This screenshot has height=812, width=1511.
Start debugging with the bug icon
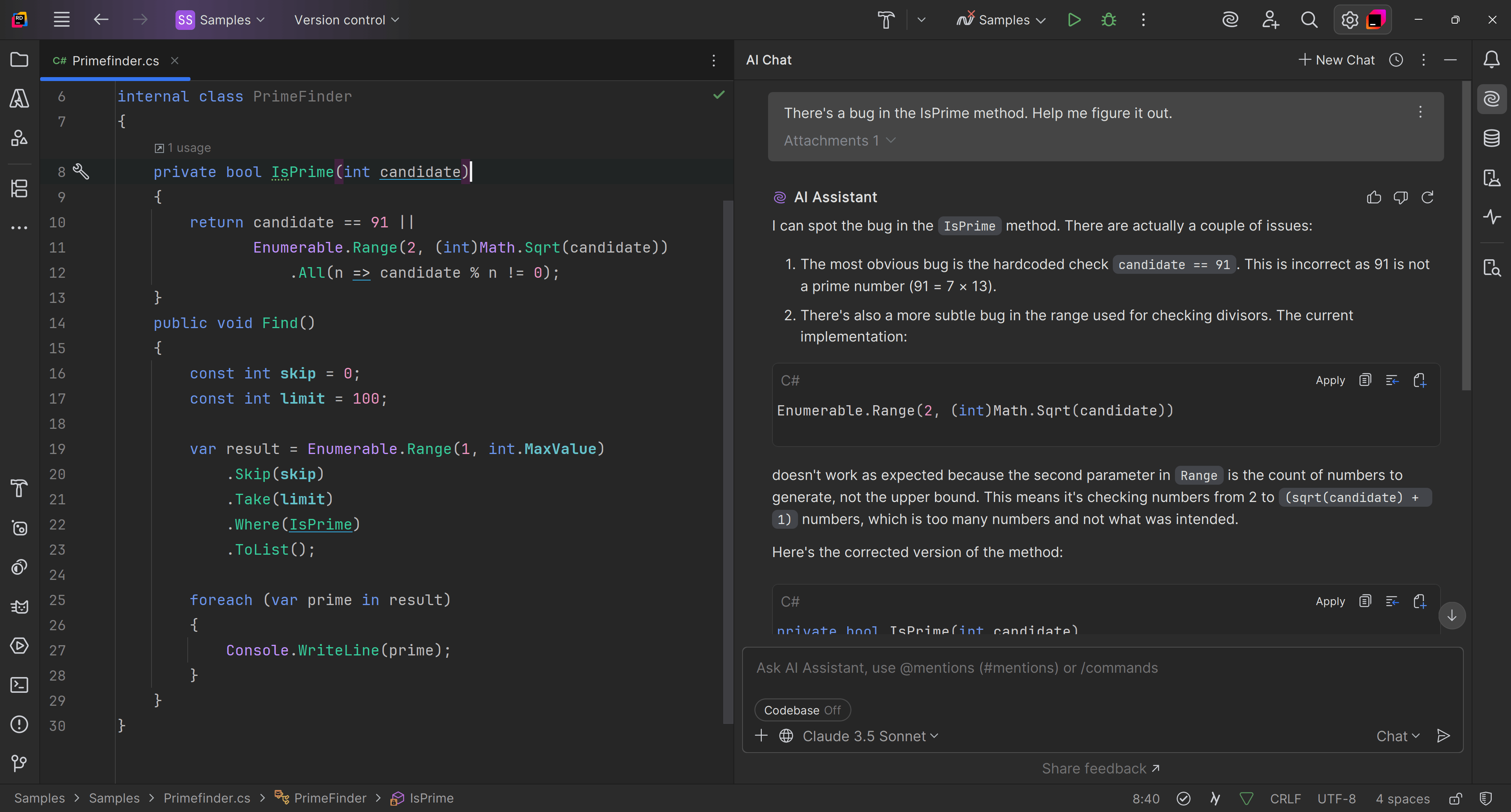pos(1108,20)
